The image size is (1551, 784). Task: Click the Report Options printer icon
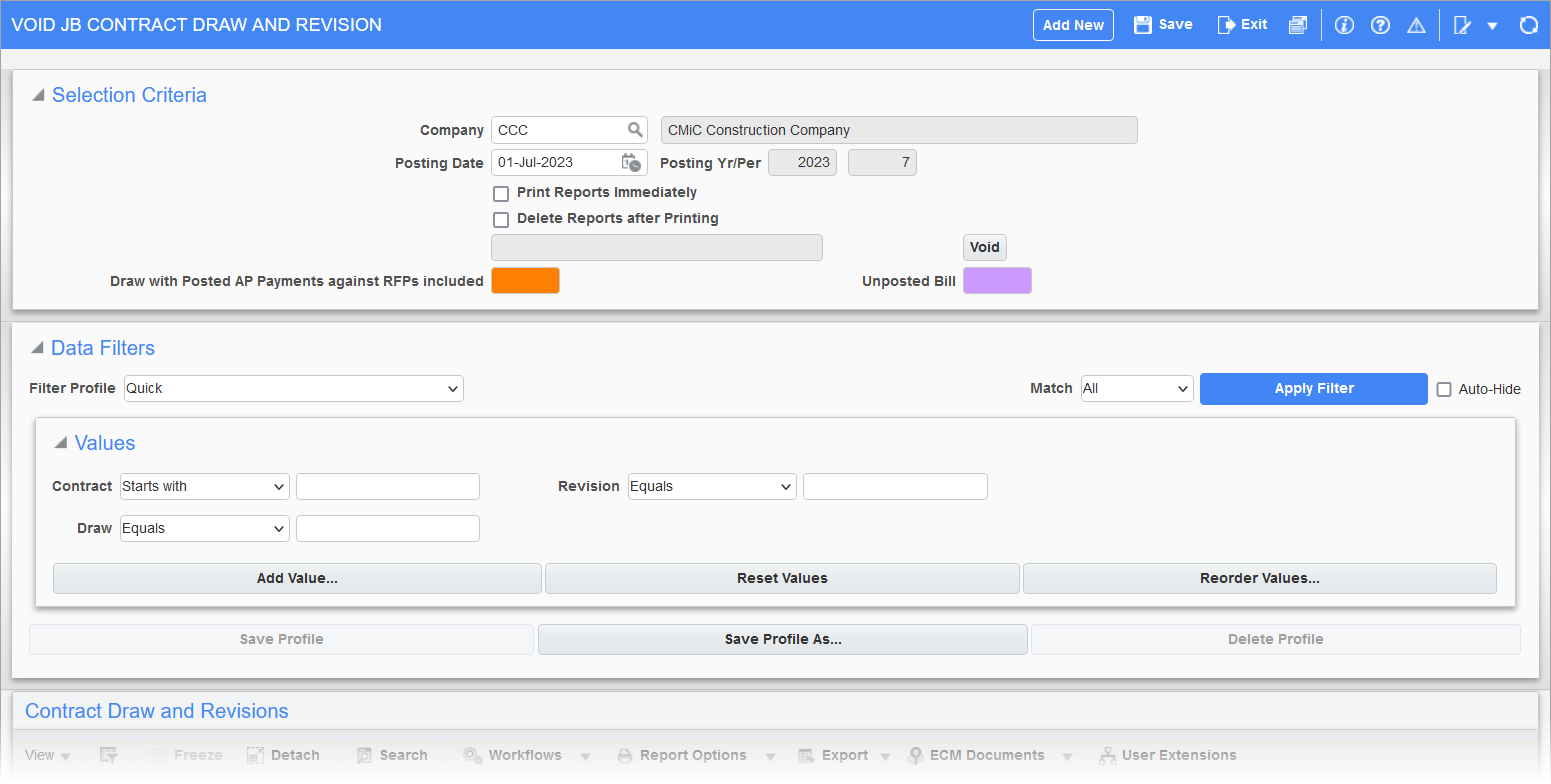pos(625,755)
